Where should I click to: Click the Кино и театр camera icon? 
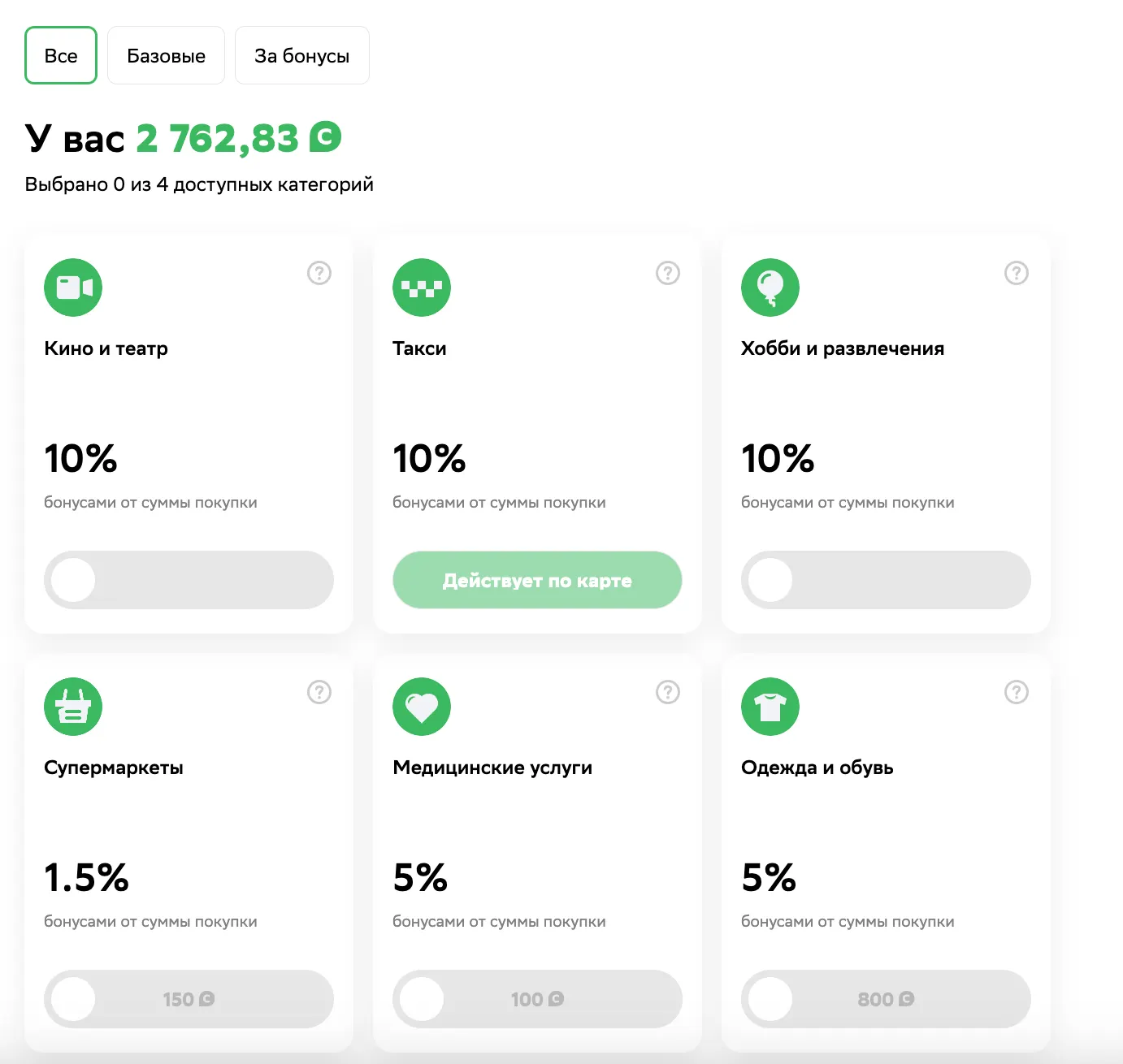[x=73, y=288]
